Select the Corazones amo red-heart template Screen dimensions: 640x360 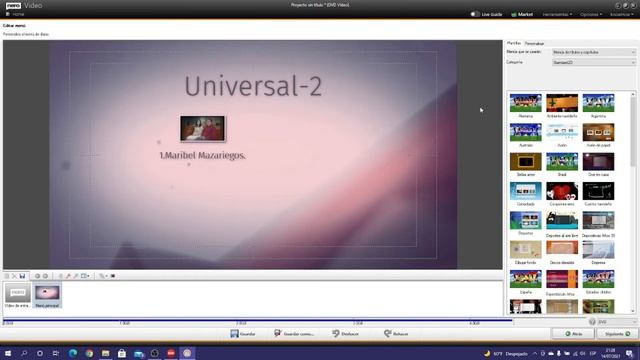pyautogui.click(x=562, y=194)
